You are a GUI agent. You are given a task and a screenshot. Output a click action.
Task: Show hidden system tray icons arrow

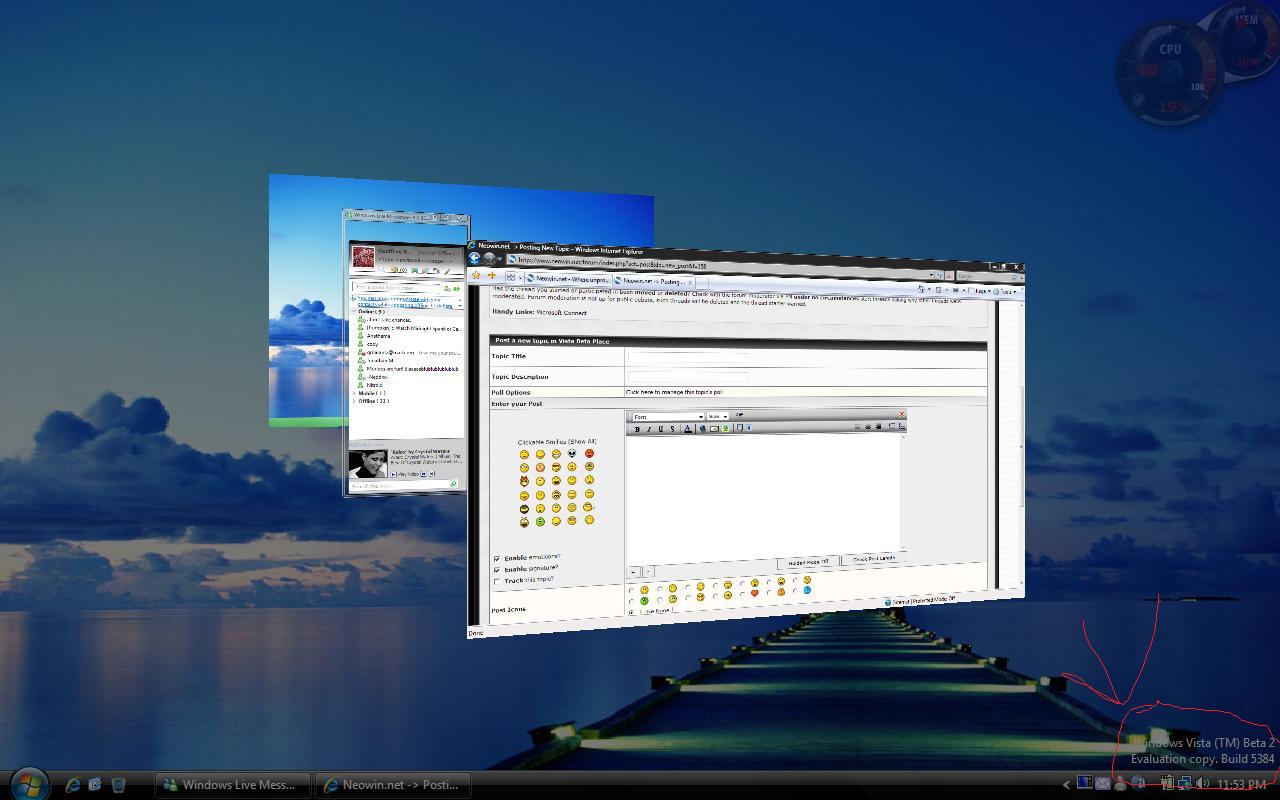(1066, 784)
